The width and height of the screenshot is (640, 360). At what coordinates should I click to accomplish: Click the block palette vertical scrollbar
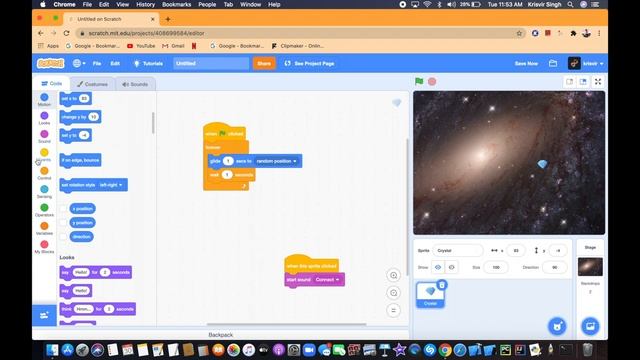point(153,122)
